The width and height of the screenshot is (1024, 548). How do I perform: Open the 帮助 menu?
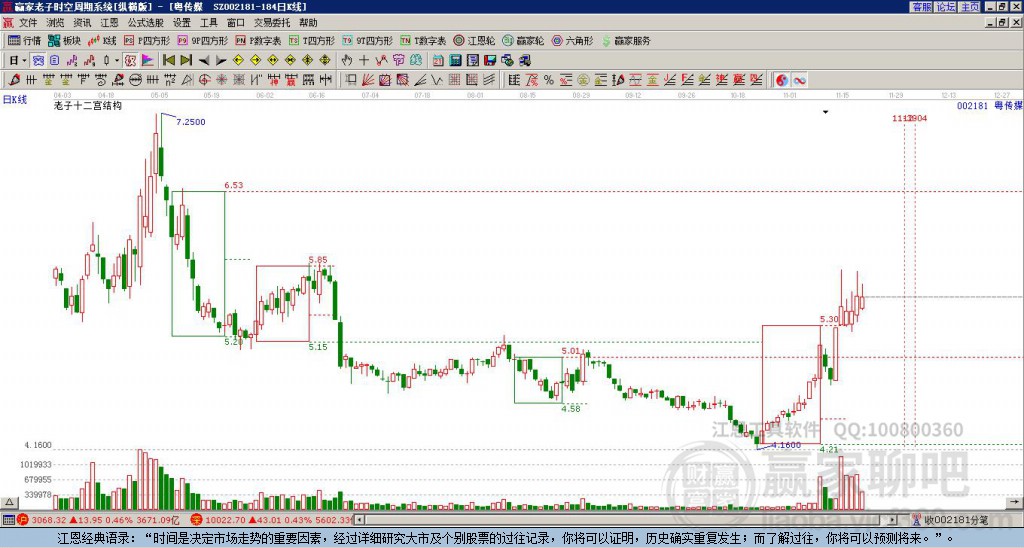tap(308, 23)
